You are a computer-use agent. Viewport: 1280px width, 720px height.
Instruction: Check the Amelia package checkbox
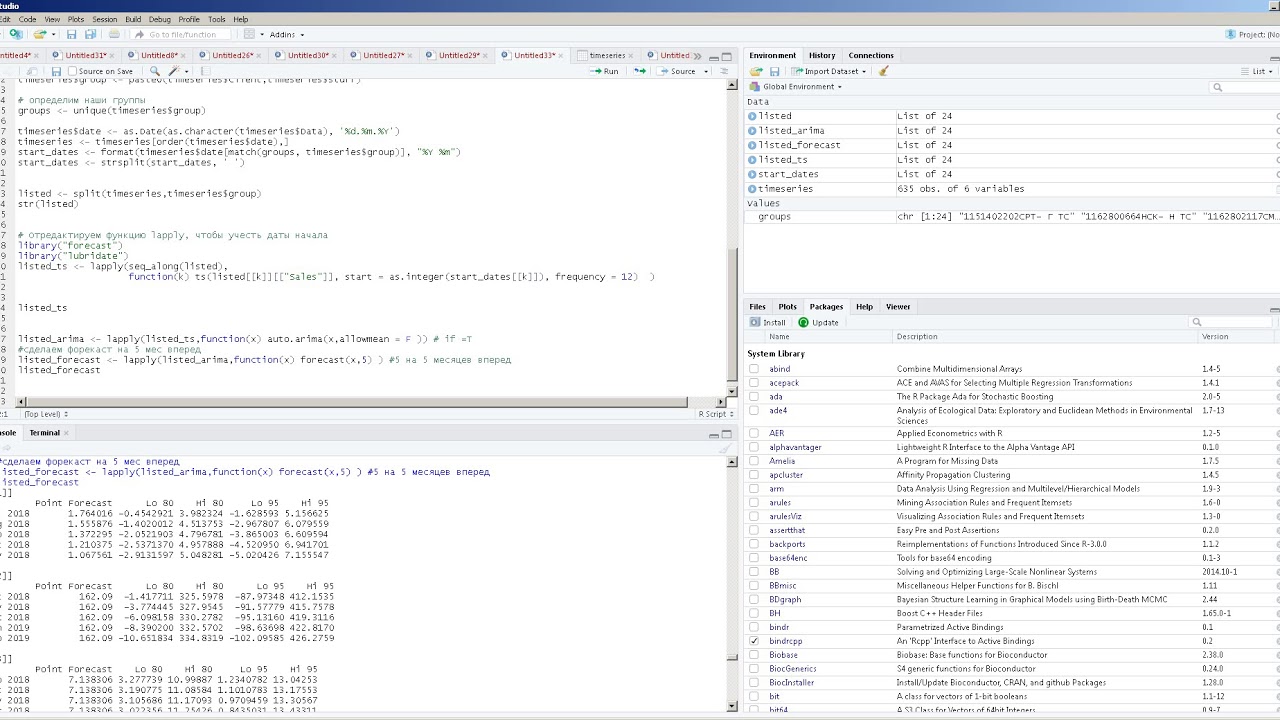pyautogui.click(x=754, y=461)
